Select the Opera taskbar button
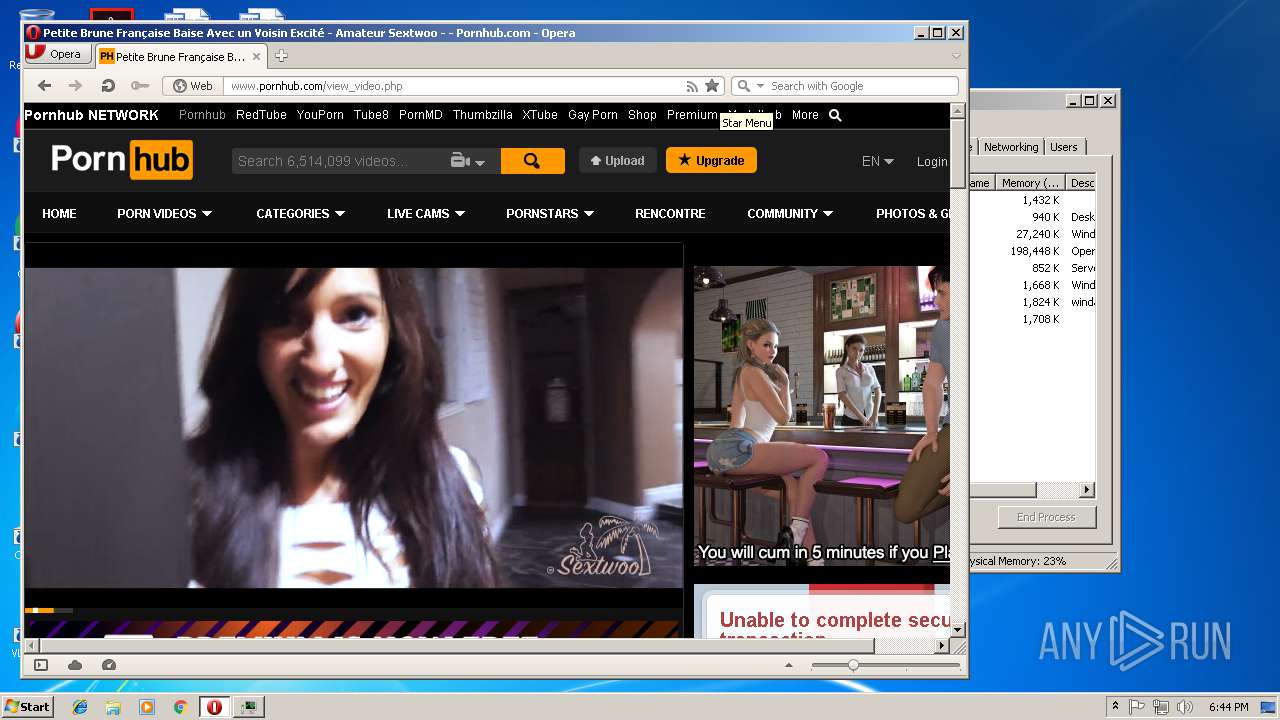This screenshot has height=720, width=1280. click(x=214, y=707)
